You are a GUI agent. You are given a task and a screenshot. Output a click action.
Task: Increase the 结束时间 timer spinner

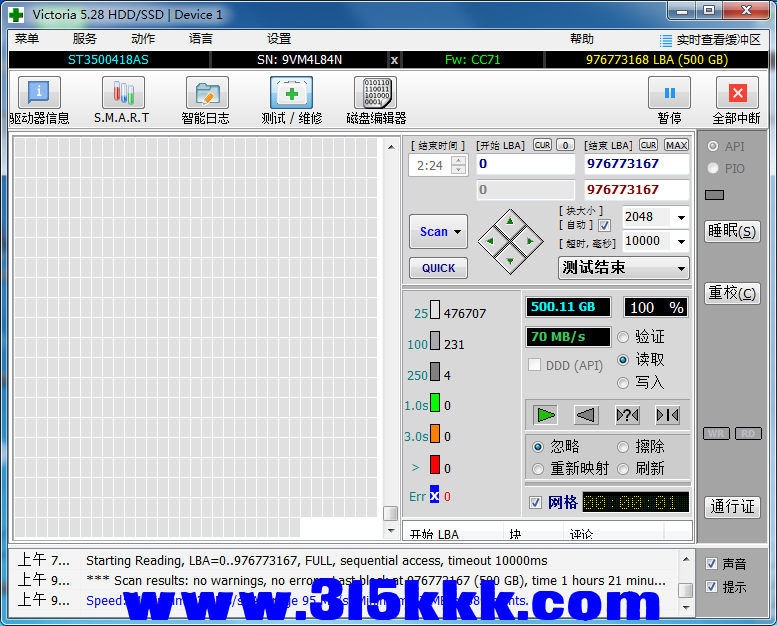(459, 161)
